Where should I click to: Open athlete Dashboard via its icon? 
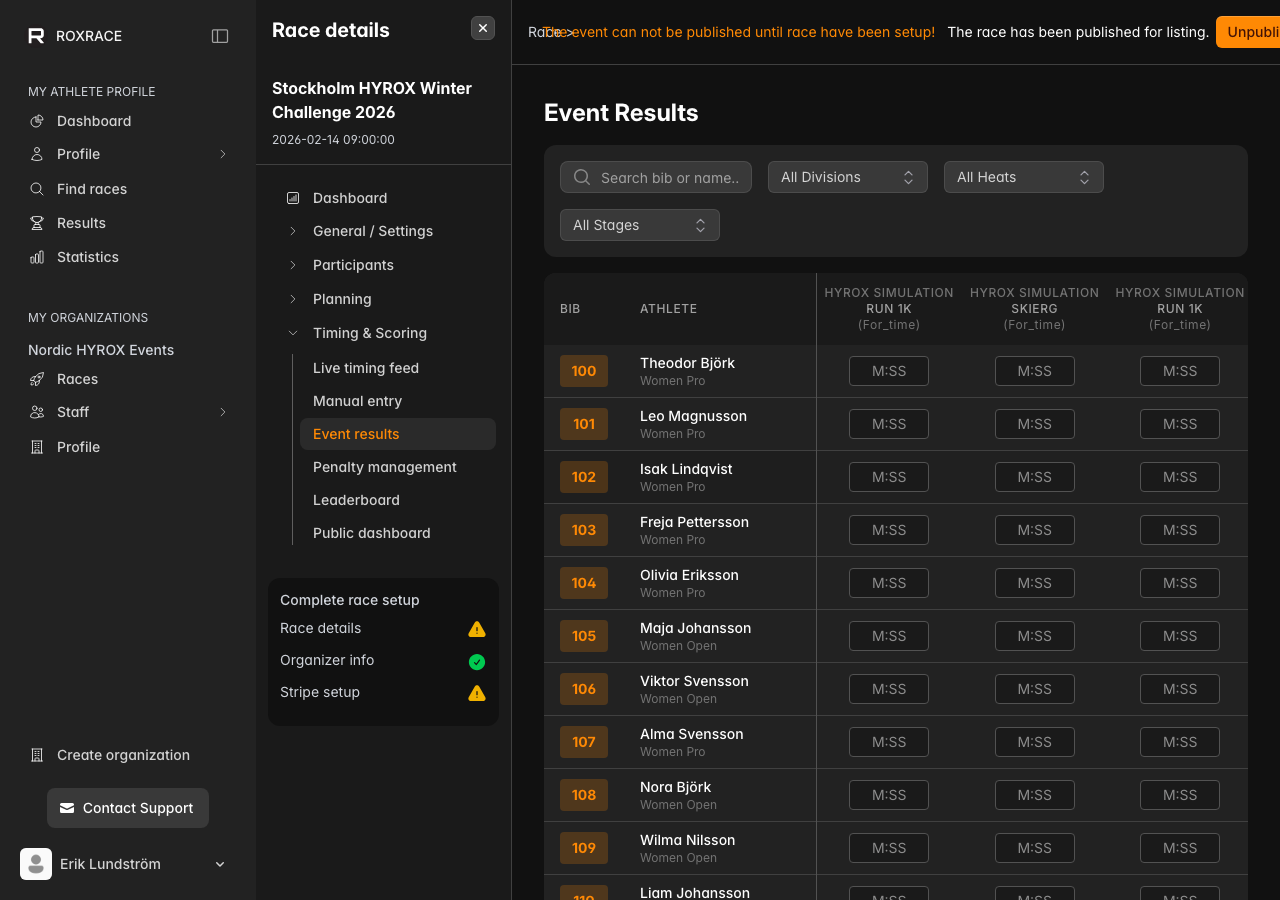coord(37,121)
